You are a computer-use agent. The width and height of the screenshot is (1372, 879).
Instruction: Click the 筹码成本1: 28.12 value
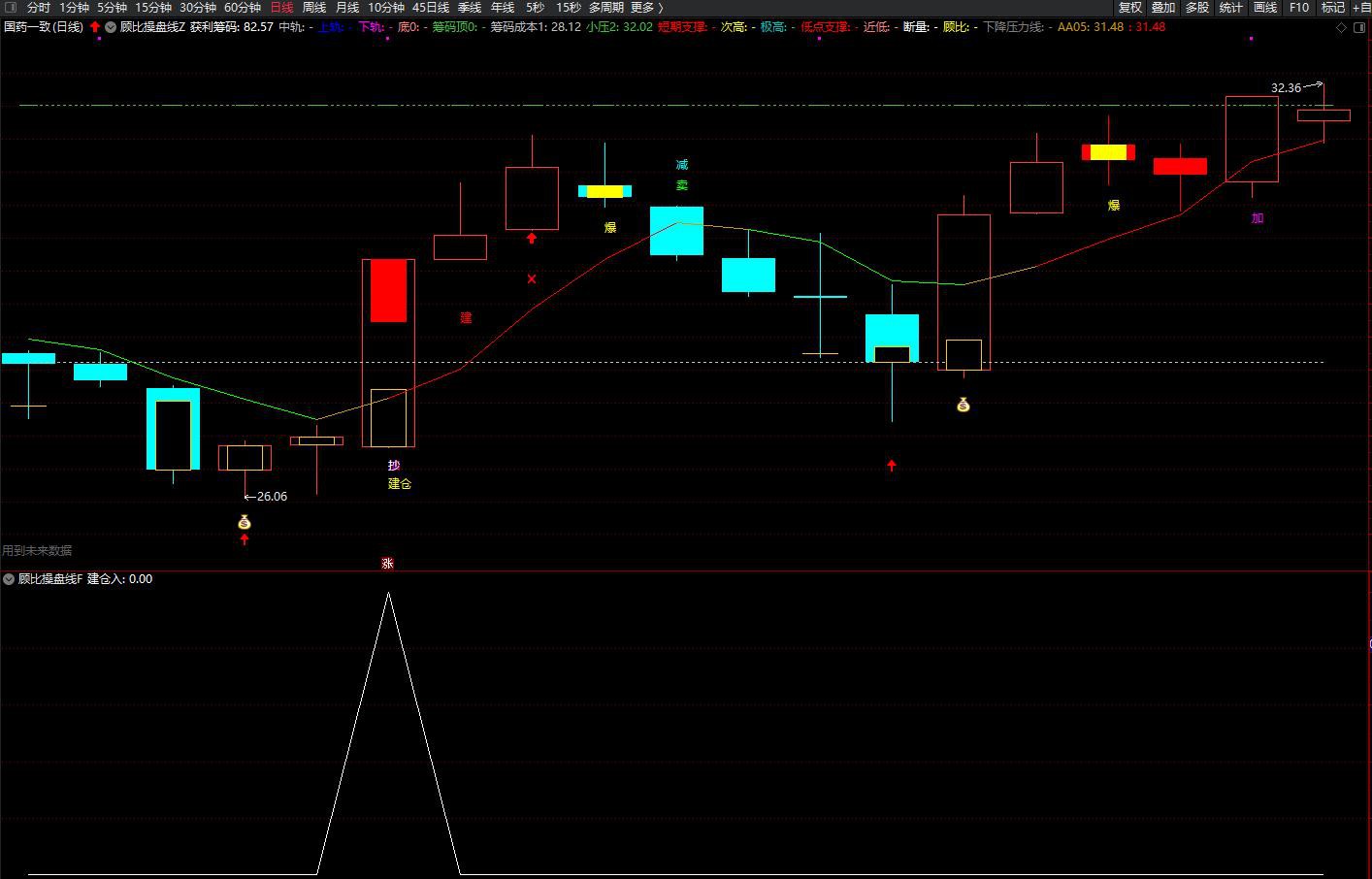536,27
